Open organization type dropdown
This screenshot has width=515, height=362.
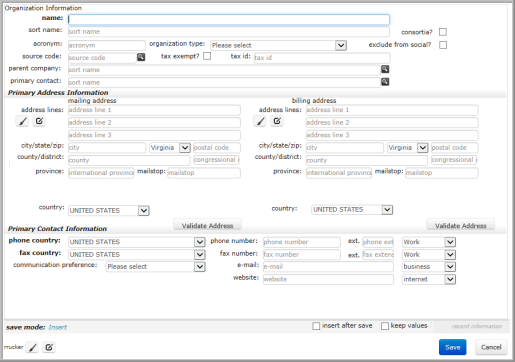click(x=278, y=45)
